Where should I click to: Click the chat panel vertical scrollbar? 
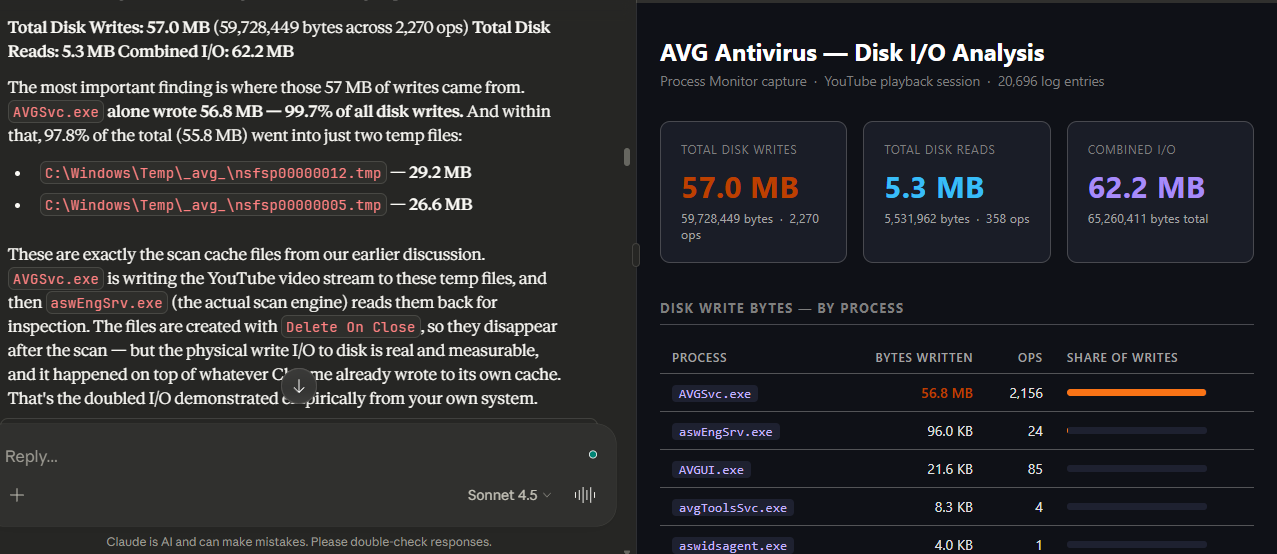(x=627, y=157)
